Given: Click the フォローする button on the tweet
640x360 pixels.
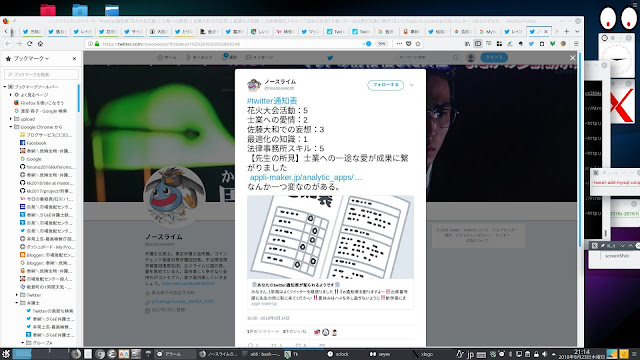Looking at the screenshot, I should 385,85.
